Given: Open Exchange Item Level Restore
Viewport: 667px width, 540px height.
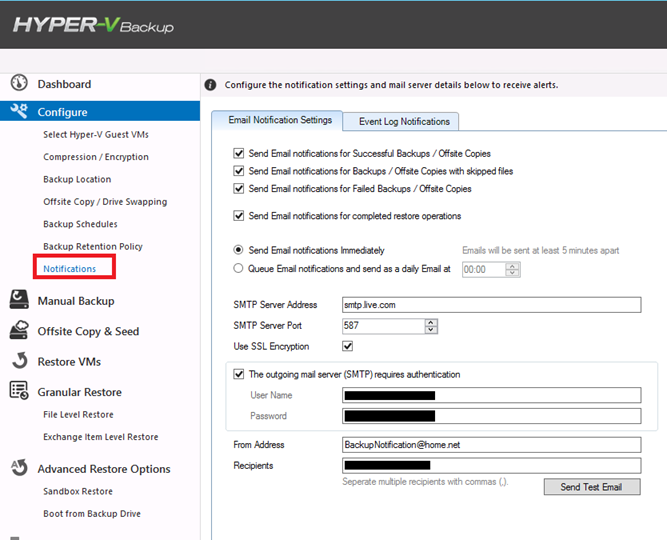Looking at the screenshot, I should pyautogui.click(x=100, y=437).
